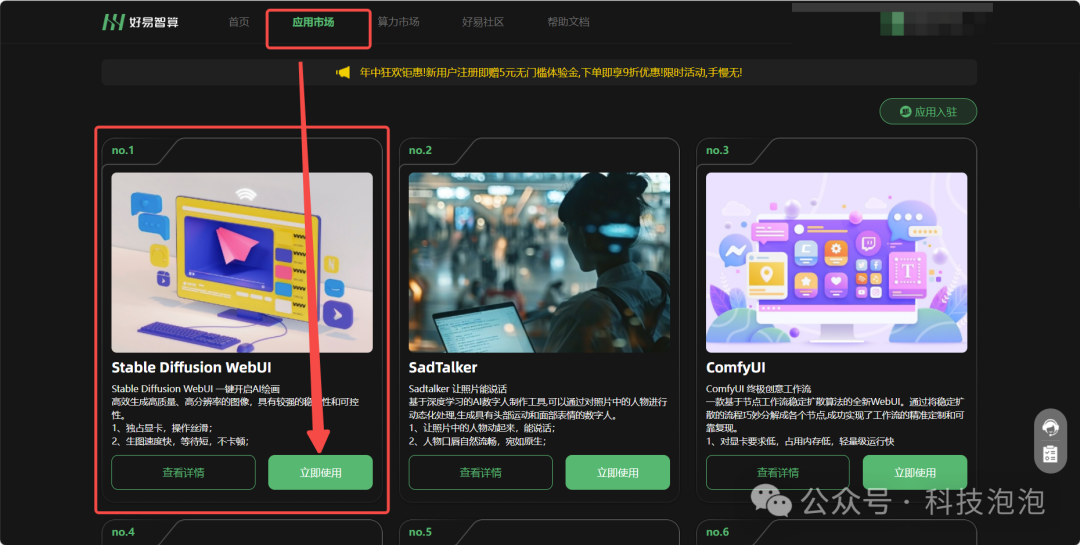Click the announcement megaphone icon
Screen dimensions: 1080x545
click(343, 72)
